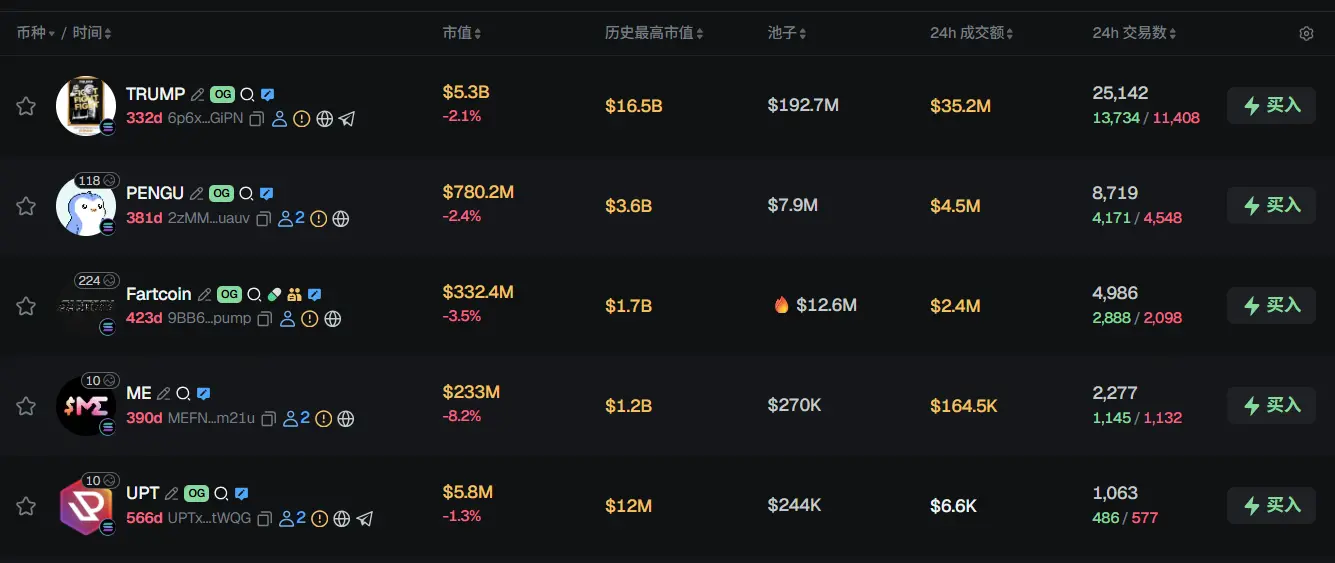Open the warning icon on UPT row

(319, 519)
